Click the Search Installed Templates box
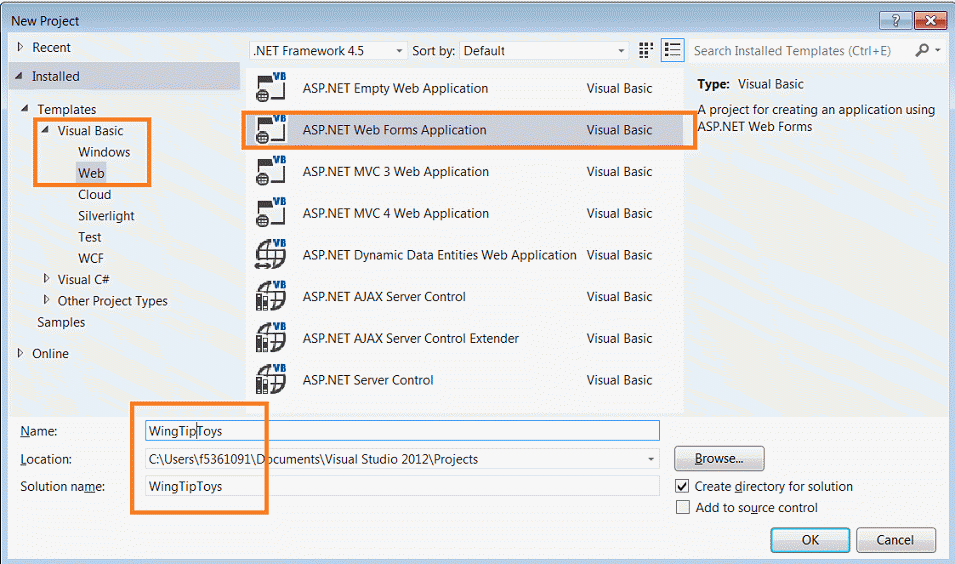The width and height of the screenshot is (955, 564). [801, 51]
